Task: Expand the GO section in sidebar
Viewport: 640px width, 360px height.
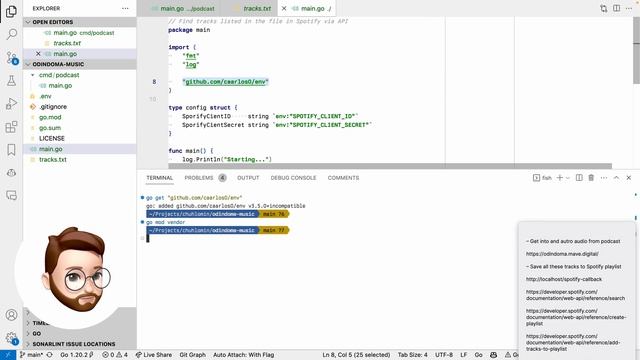Action: pyautogui.click(x=80, y=333)
